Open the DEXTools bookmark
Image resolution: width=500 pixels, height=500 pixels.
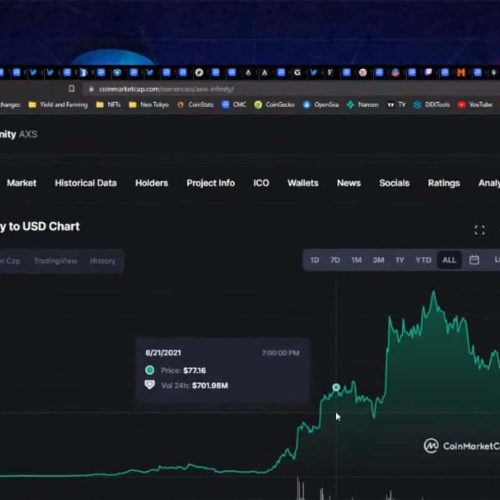click(x=431, y=105)
